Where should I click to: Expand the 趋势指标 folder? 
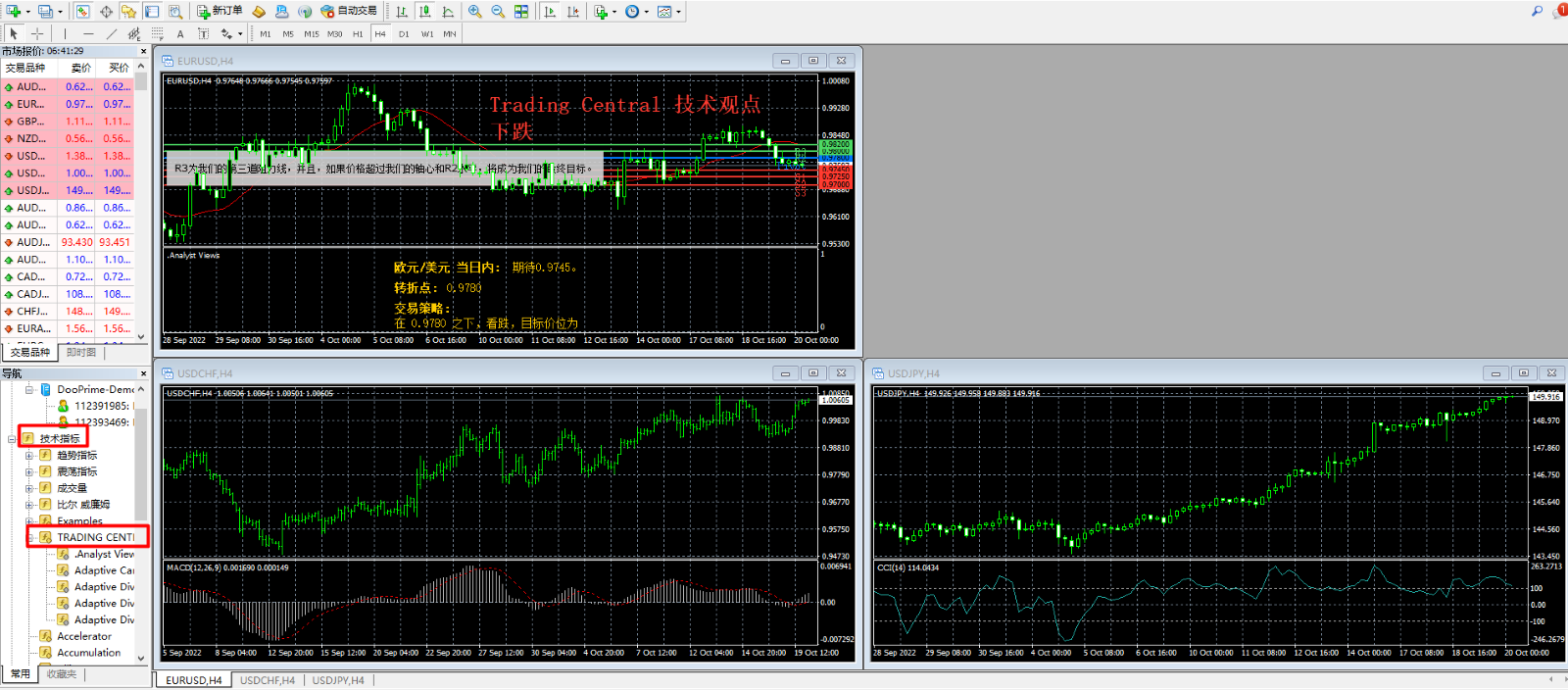pyautogui.click(x=29, y=456)
